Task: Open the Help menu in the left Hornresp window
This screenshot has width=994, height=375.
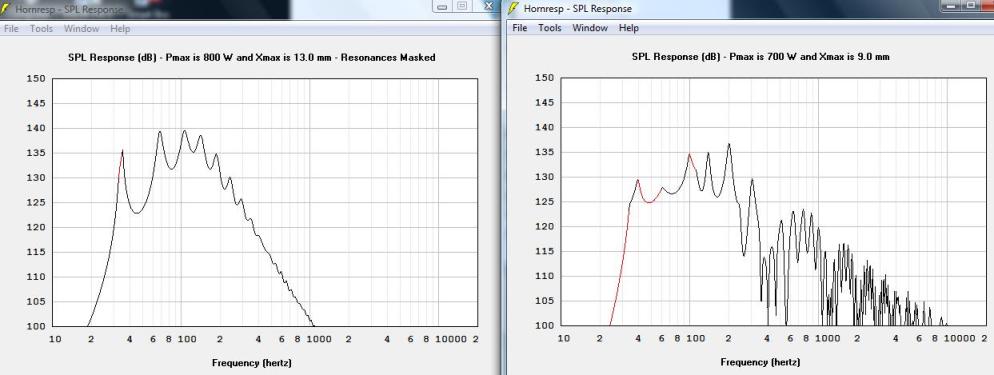Action: tap(120, 29)
